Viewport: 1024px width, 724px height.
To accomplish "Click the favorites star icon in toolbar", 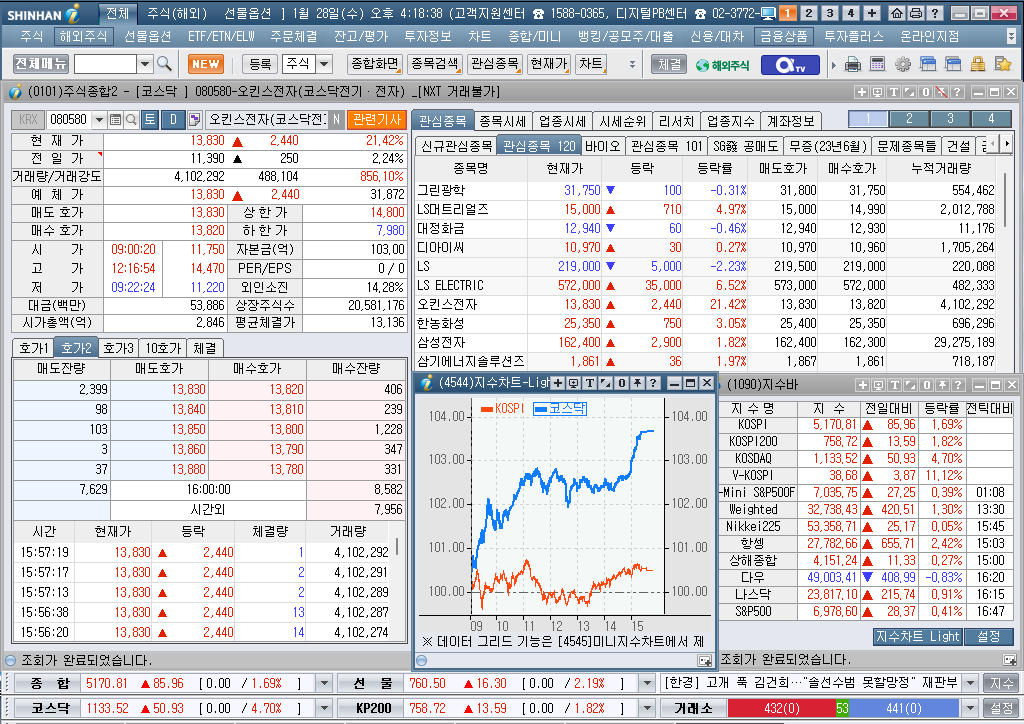I will tap(1002, 64).
